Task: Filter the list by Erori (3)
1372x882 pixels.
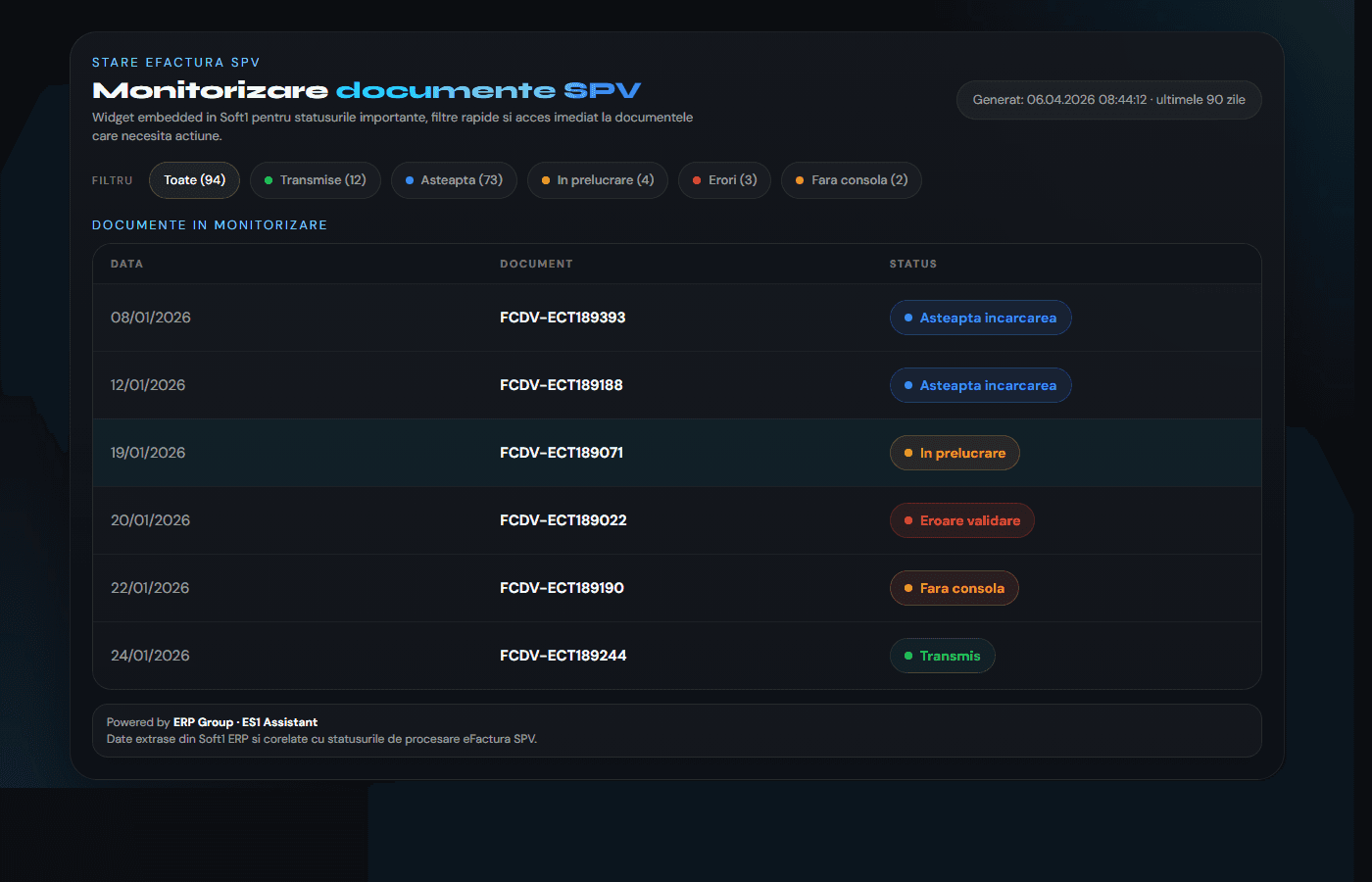Action: [724, 180]
